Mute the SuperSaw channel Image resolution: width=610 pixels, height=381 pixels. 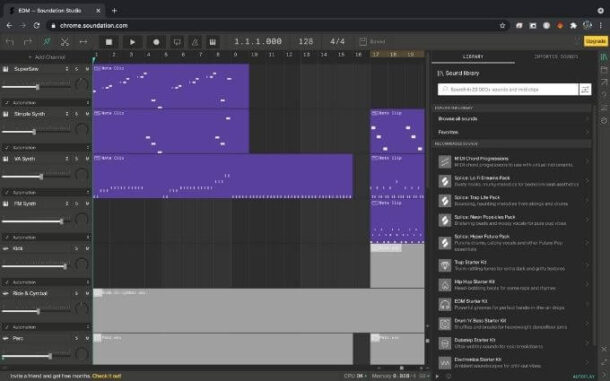(87, 69)
